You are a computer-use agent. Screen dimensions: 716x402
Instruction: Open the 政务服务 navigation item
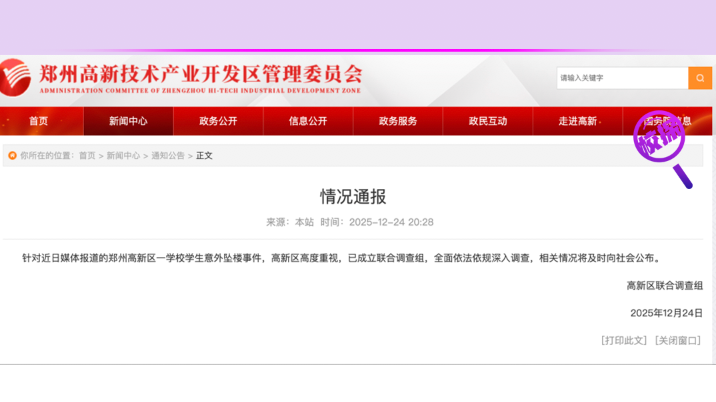coord(398,121)
